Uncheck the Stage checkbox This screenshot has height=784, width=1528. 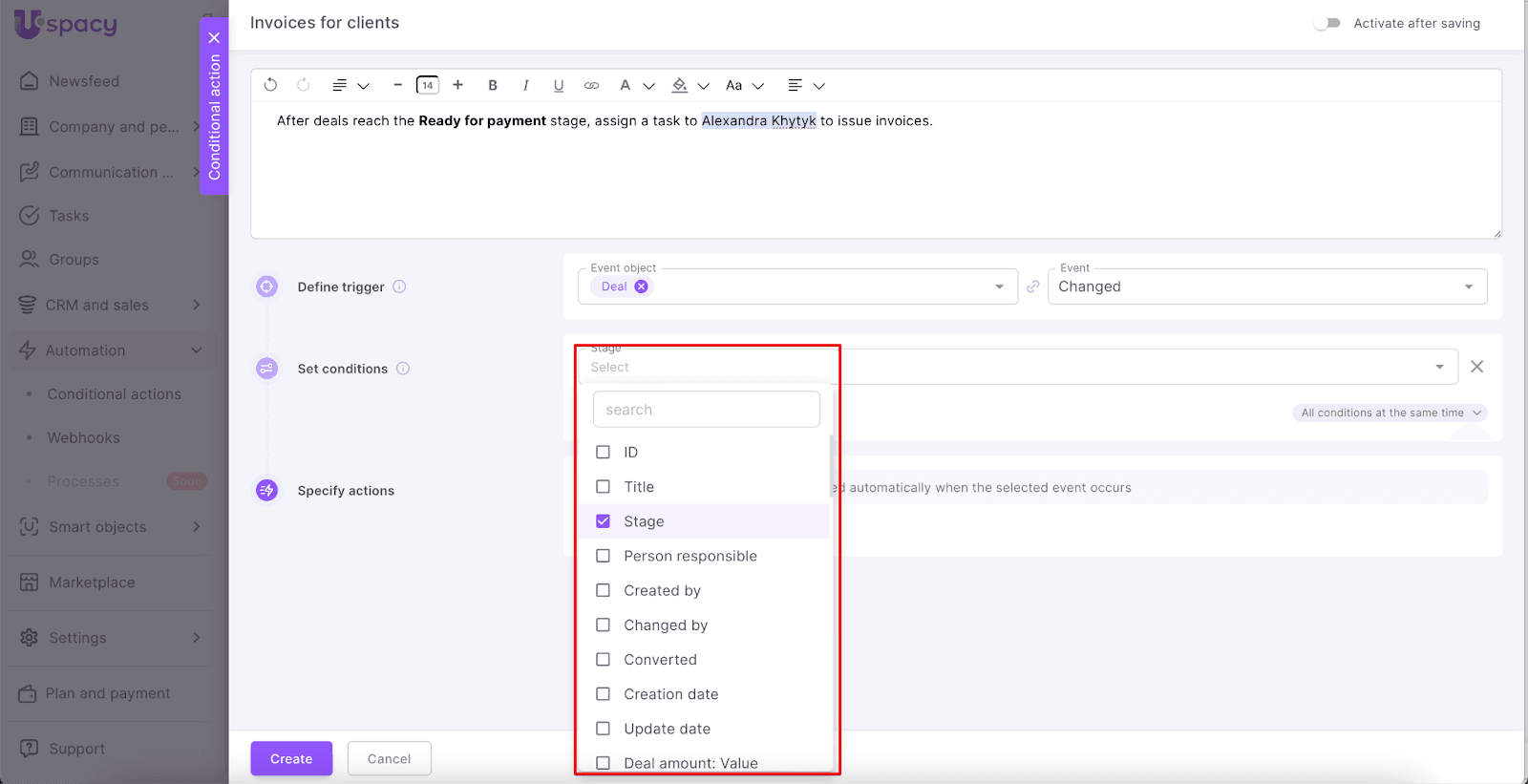(603, 521)
